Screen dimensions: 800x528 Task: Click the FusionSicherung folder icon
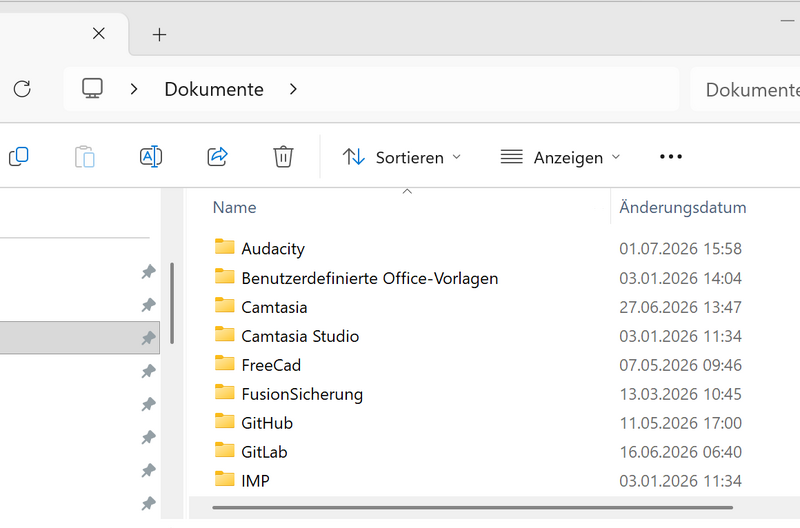(224, 392)
